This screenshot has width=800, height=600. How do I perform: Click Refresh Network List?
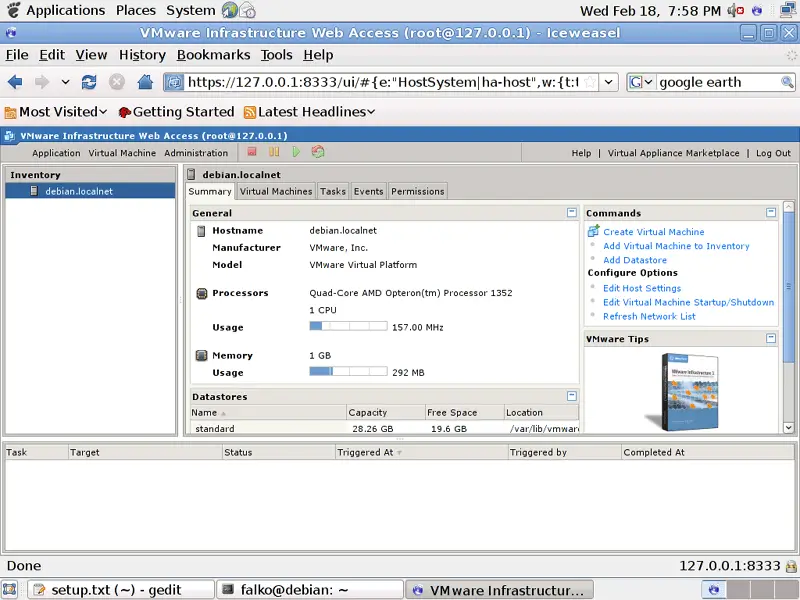point(649,316)
